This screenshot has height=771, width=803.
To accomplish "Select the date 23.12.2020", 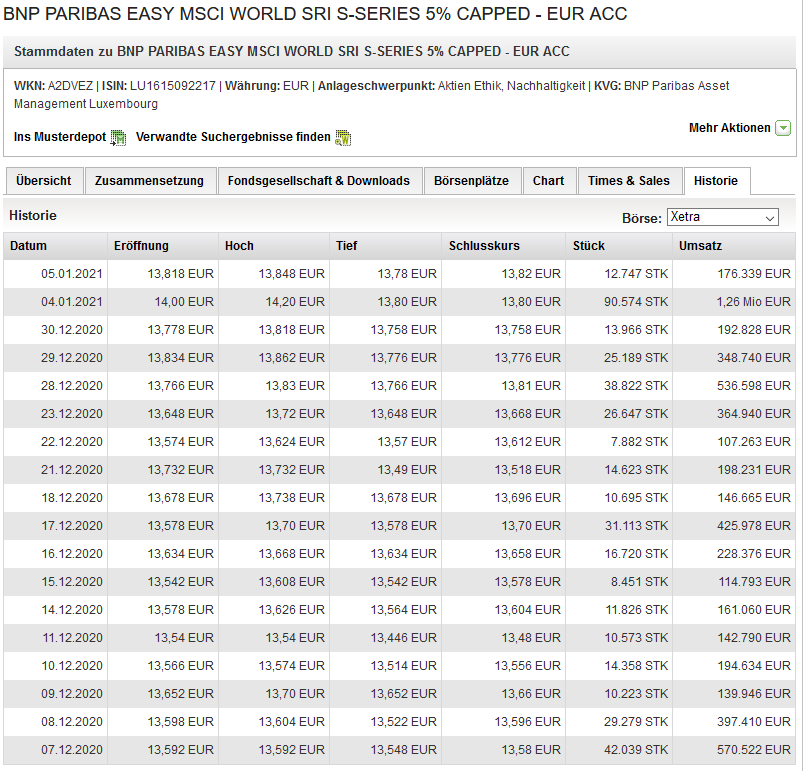I will point(72,414).
